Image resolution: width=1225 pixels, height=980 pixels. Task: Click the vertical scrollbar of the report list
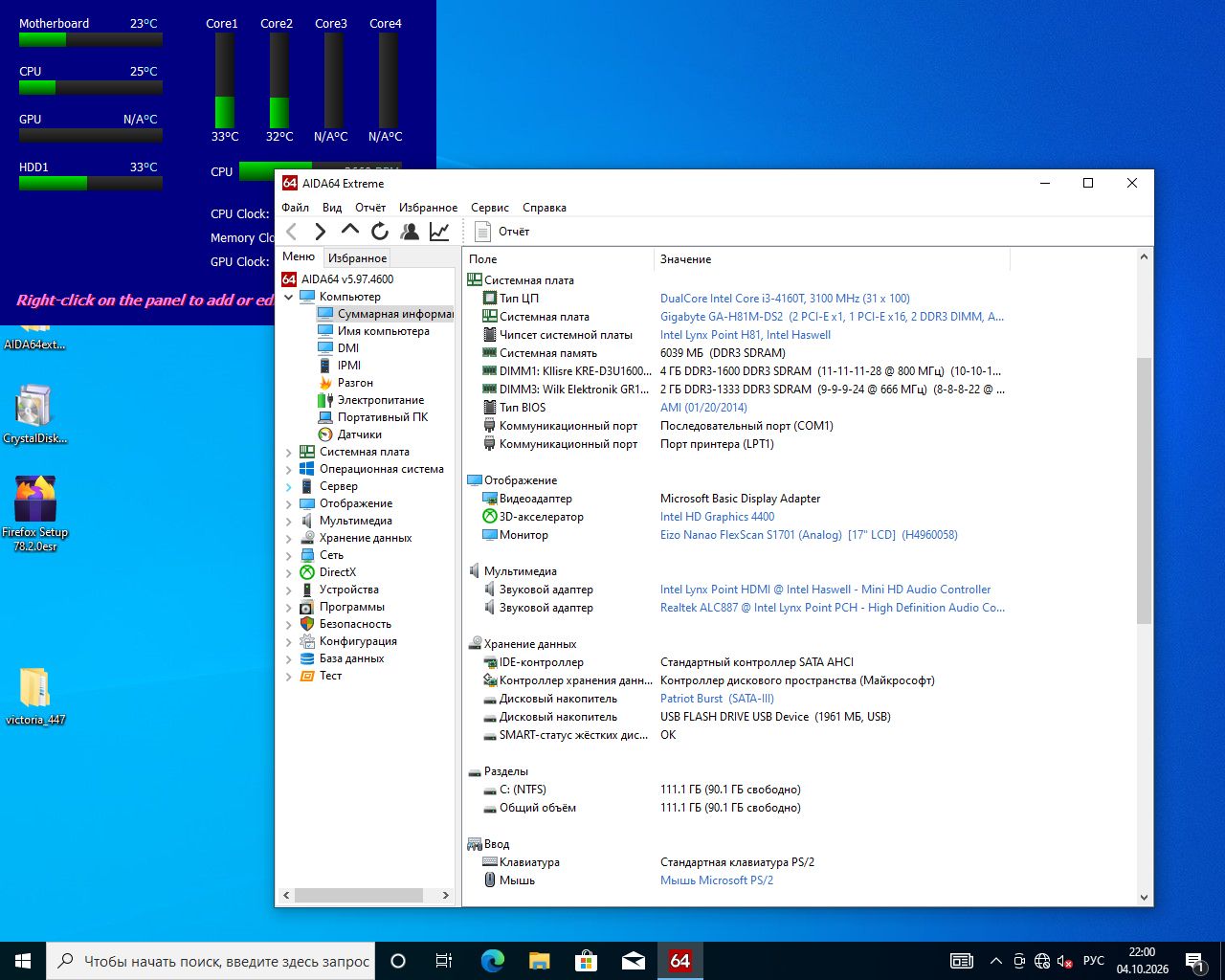(x=1144, y=491)
